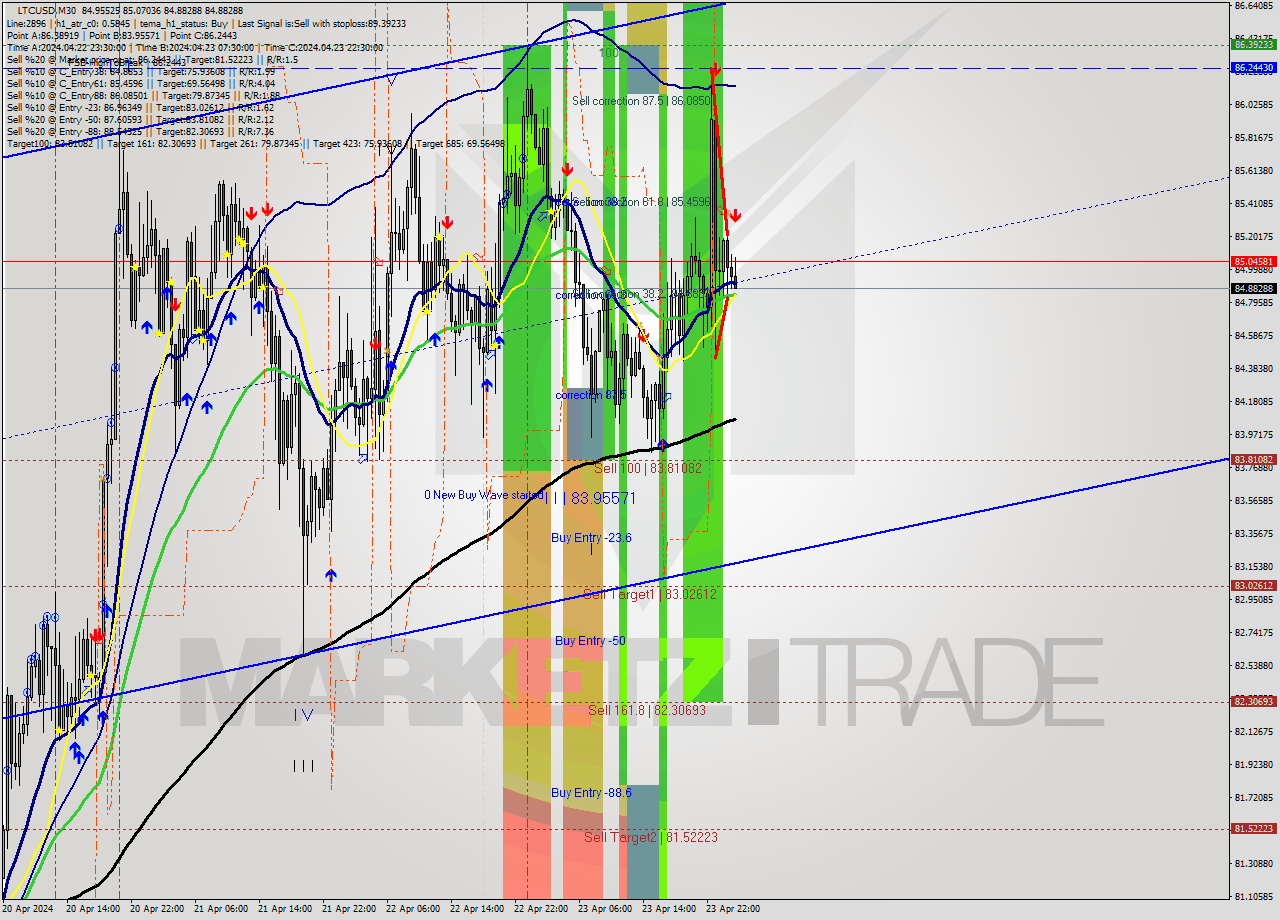Click the 82.74175 price axis label
1280x920 pixels.
pos(1254,632)
